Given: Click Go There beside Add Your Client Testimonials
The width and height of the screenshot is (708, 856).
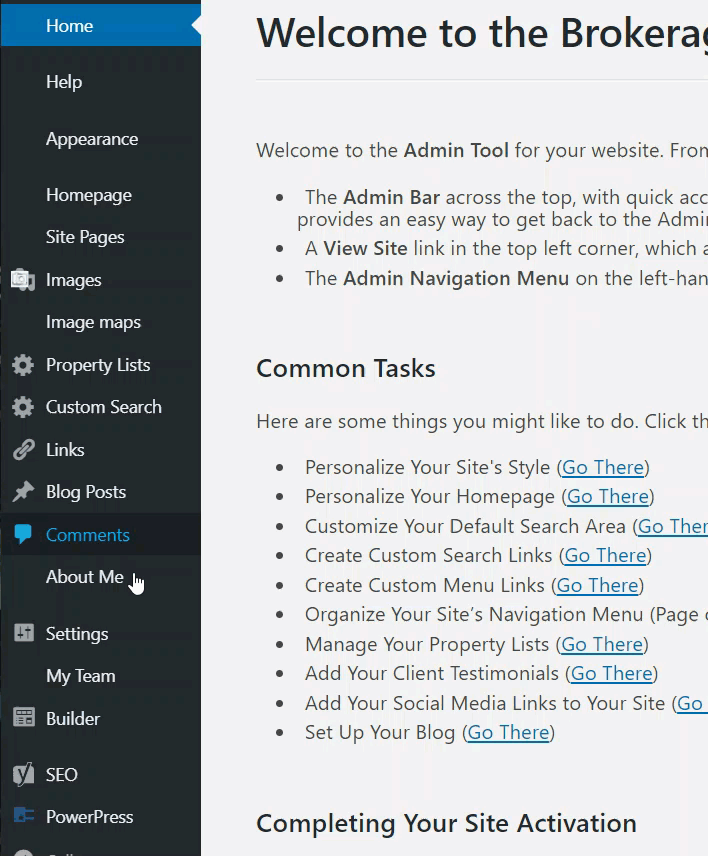Looking at the screenshot, I should click(x=611, y=673).
